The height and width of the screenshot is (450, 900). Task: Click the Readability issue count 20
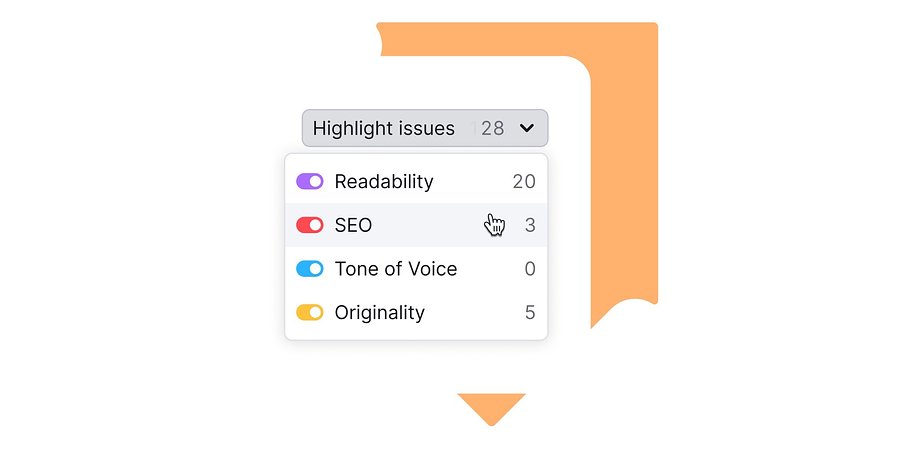point(524,181)
